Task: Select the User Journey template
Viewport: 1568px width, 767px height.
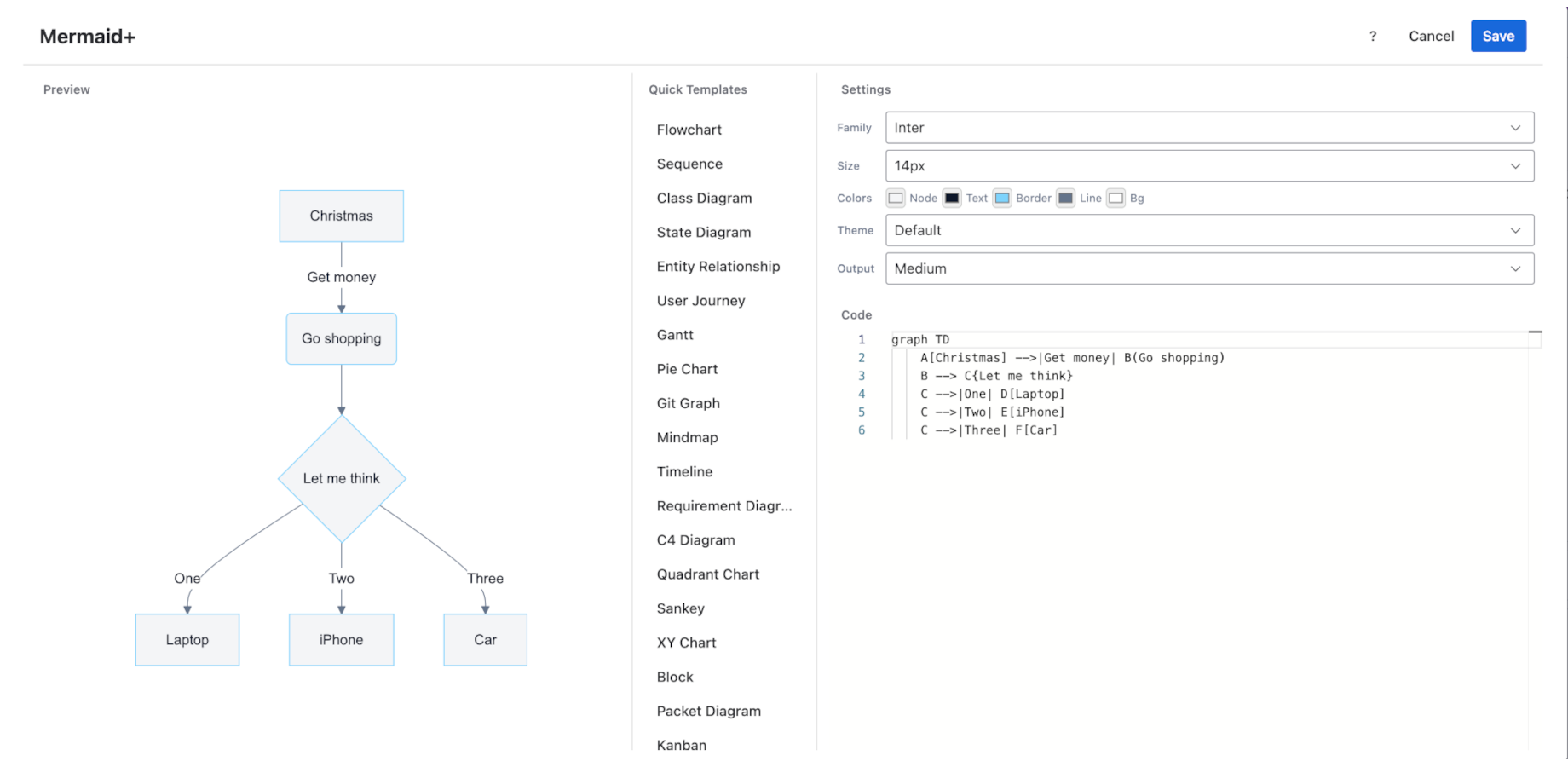Action: click(701, 300)
